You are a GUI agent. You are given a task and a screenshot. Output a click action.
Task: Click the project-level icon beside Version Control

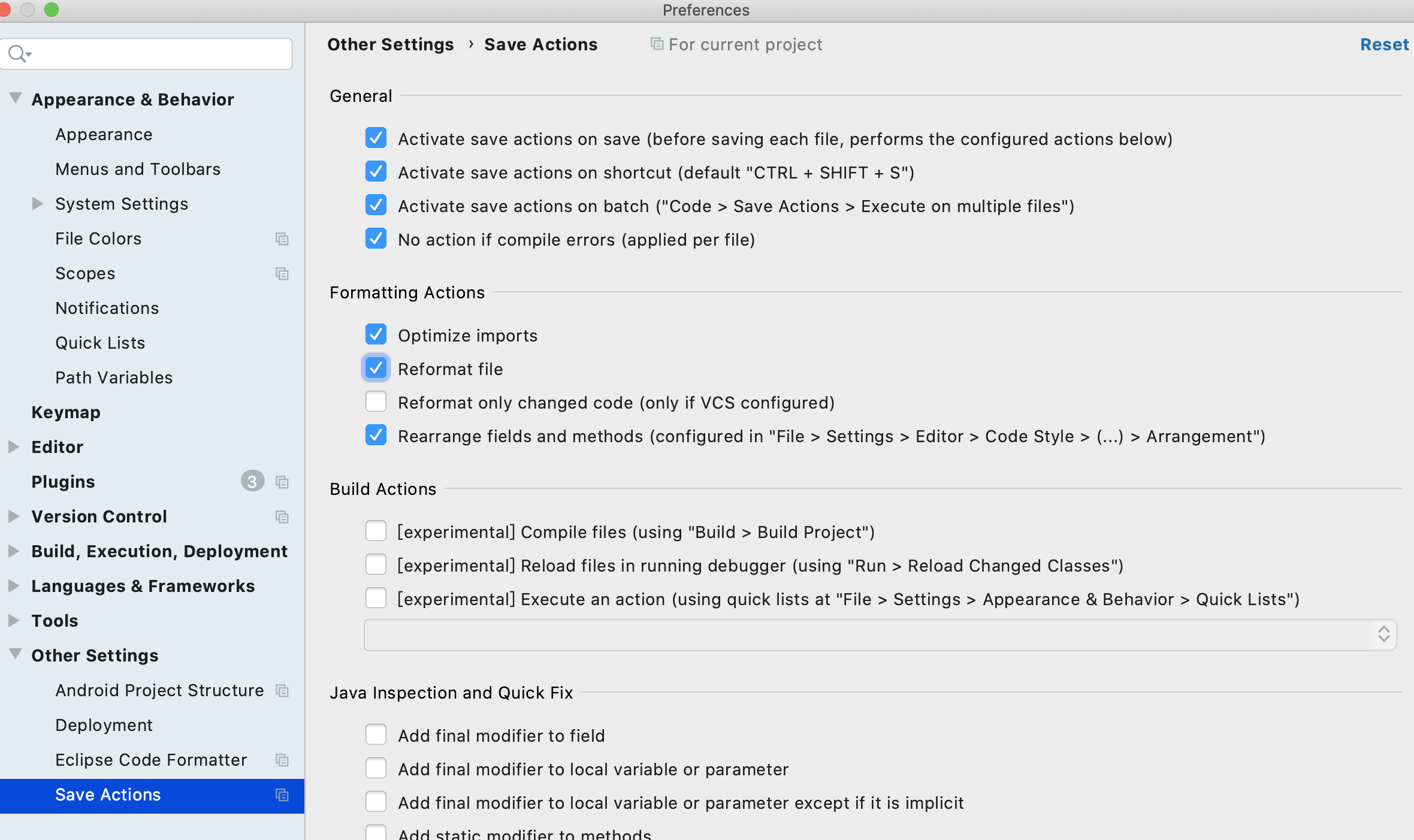pyautogui.click(x=282, y=517)
